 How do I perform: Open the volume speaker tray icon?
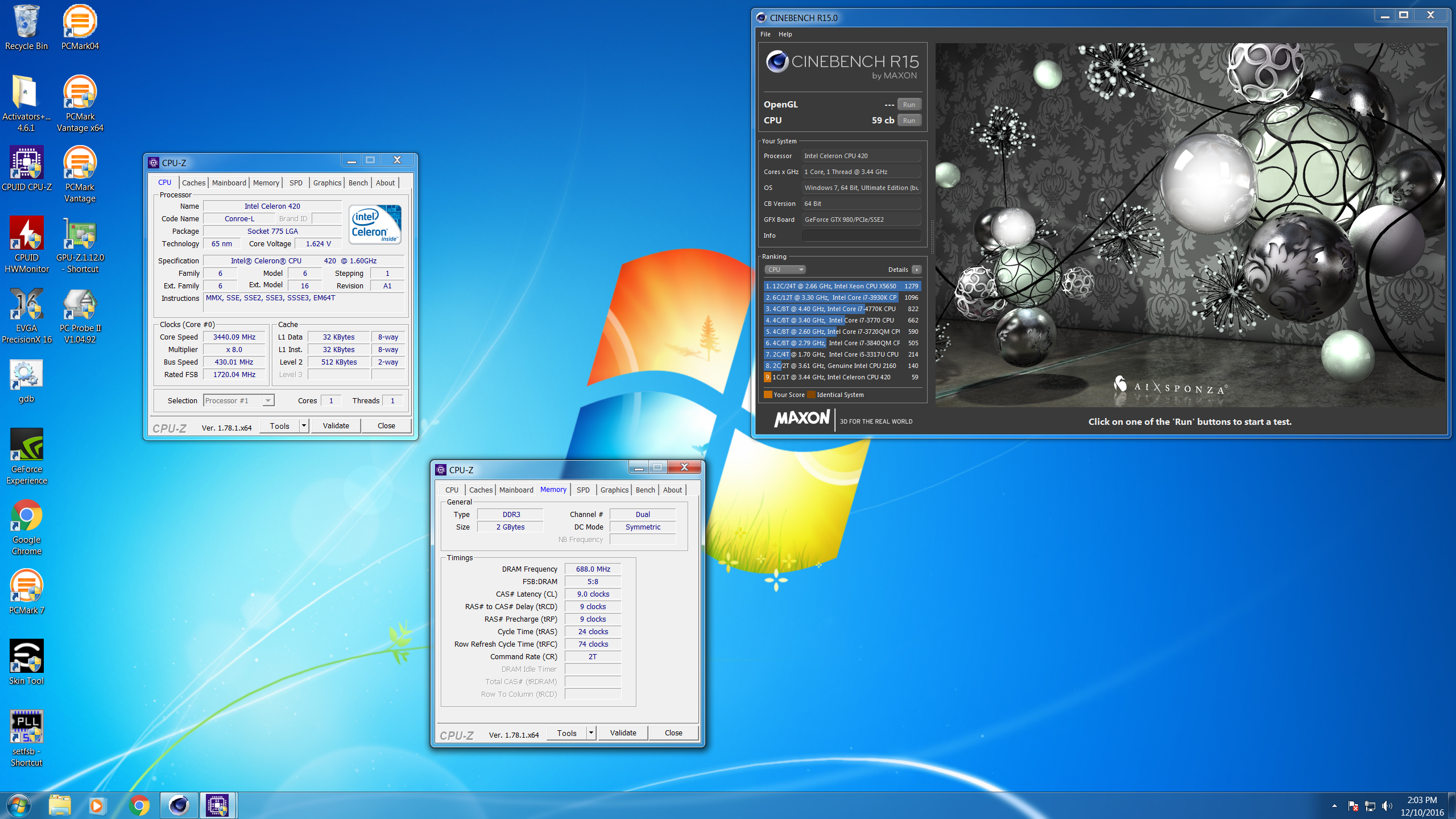(x=1387, y=806)
